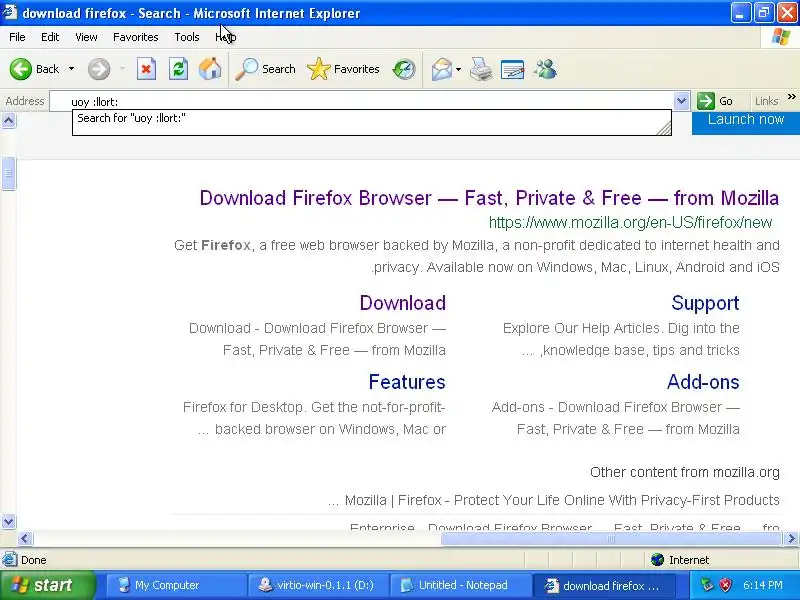The width and height of the screenshot is (800, 600).
Task: Stop page loading with the red X icon
Action: (x=146, y=69)
